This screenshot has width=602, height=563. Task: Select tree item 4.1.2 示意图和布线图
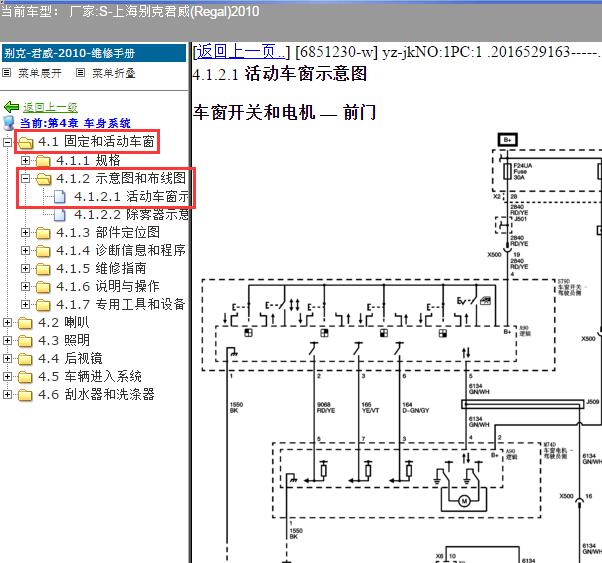[121, 178]
